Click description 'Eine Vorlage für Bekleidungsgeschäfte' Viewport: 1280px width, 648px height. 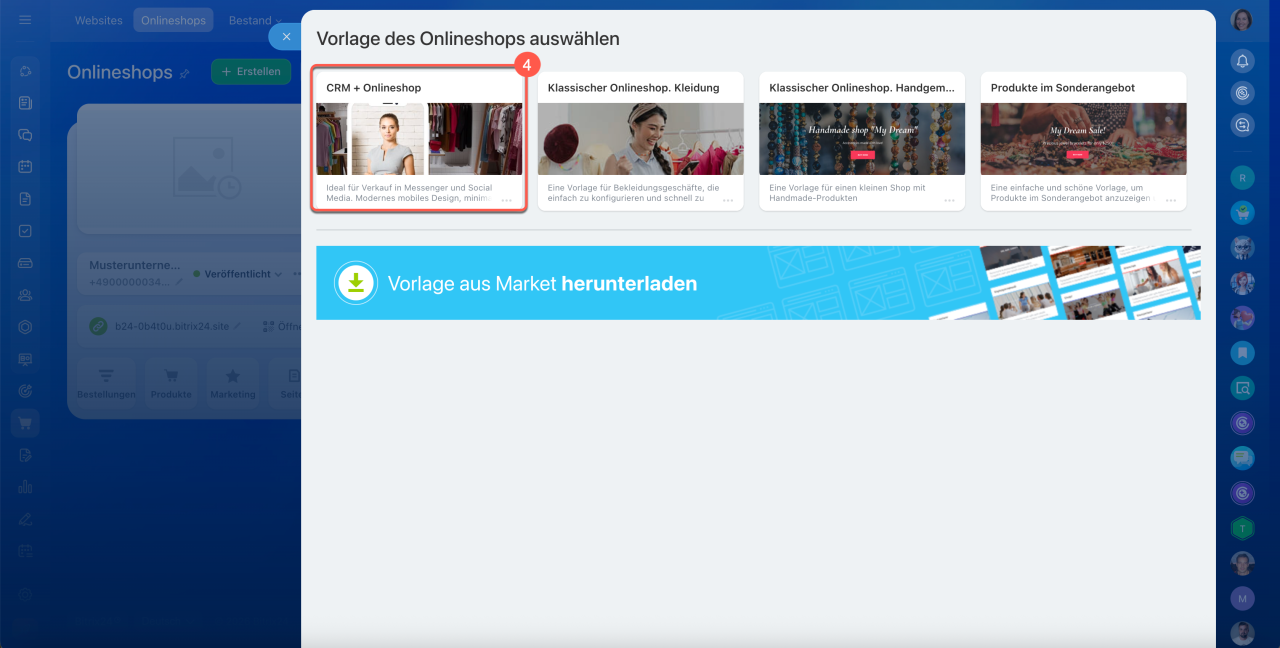tap(633, 193)
